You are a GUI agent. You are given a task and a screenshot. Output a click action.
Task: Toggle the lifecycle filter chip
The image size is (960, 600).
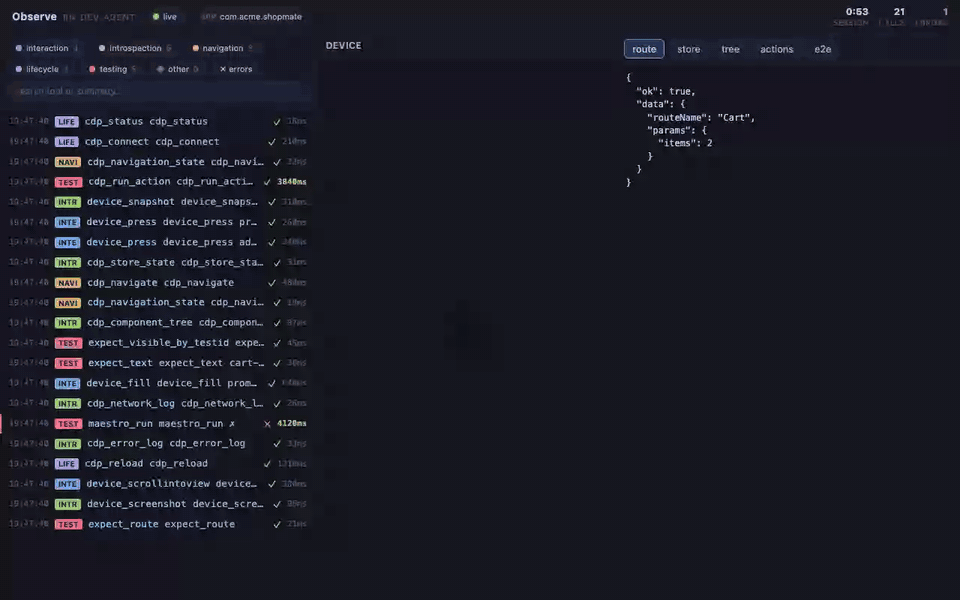pyautogui.click(x=42, y=69)
